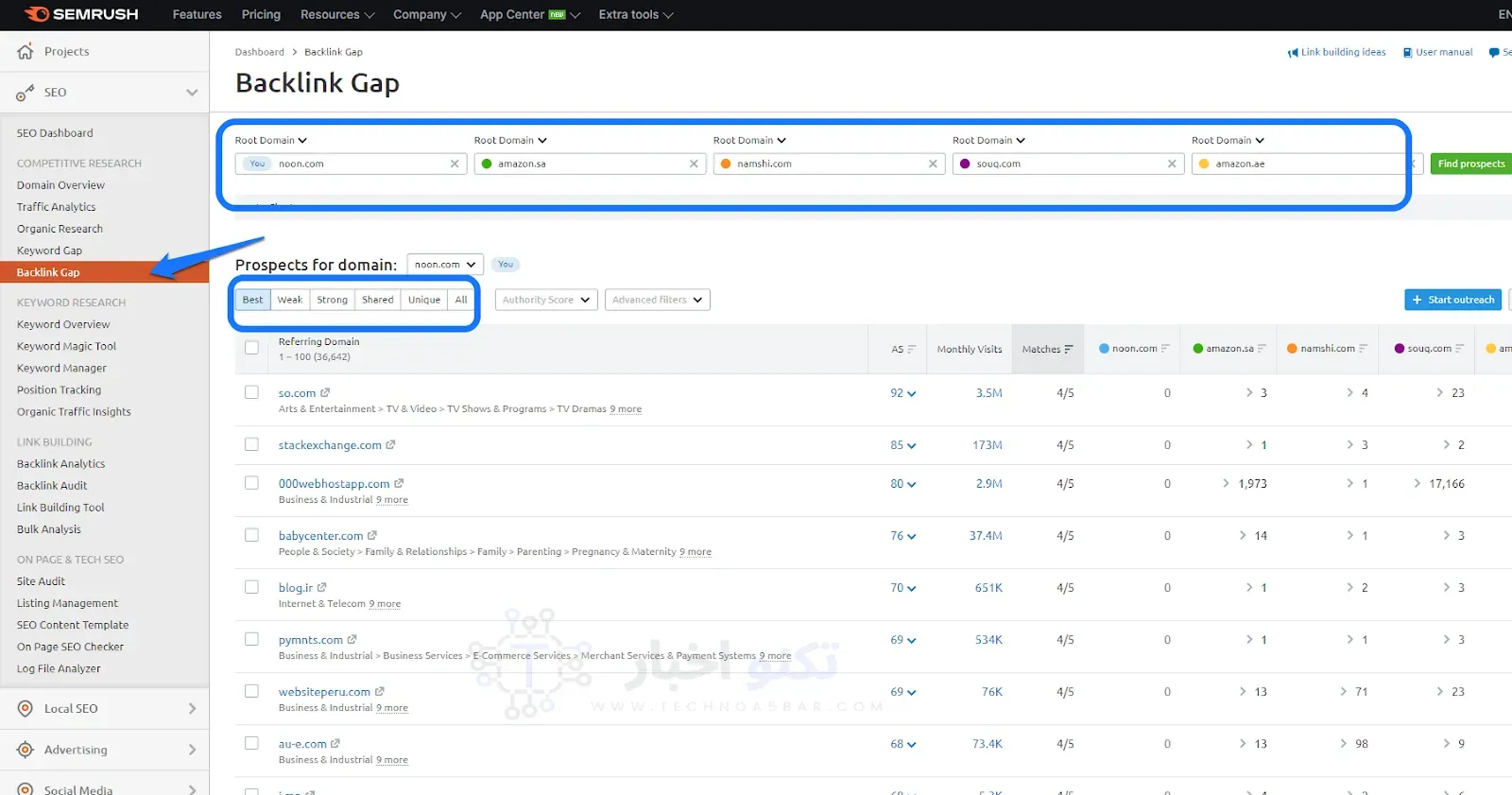Click the namshi.com orange color dot

point(726,164)
